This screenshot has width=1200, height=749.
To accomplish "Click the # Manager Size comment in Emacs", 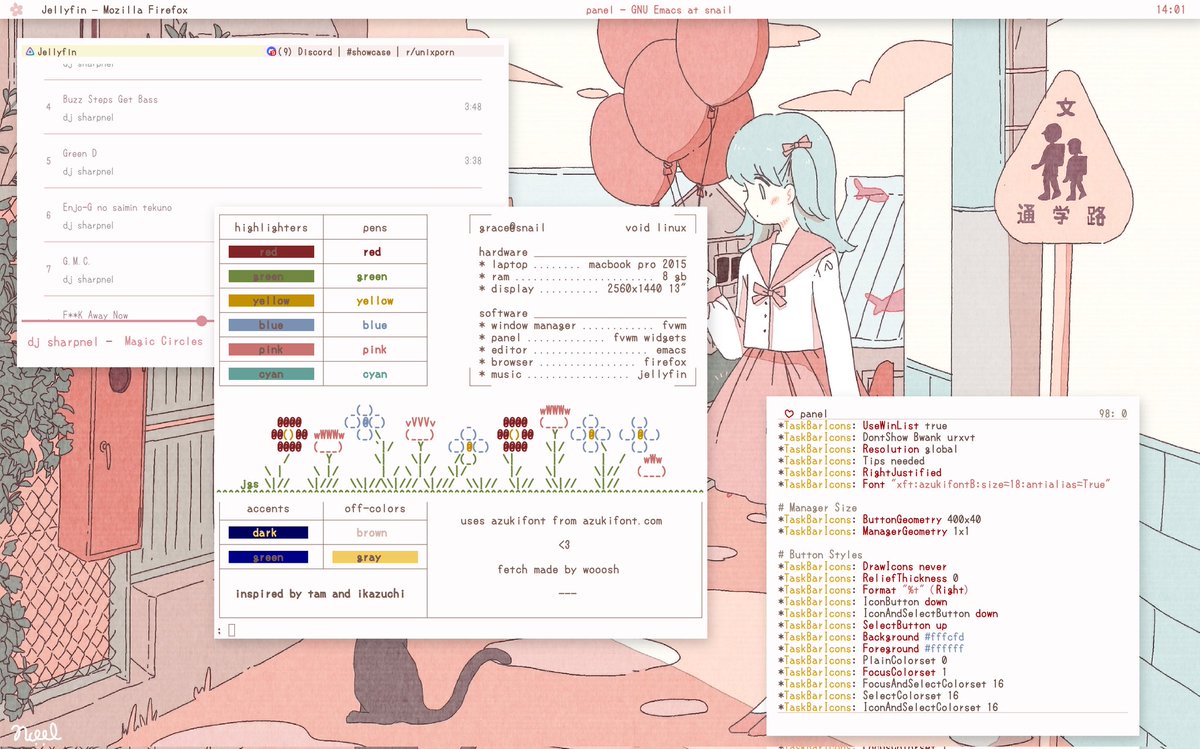I will 816,508.
